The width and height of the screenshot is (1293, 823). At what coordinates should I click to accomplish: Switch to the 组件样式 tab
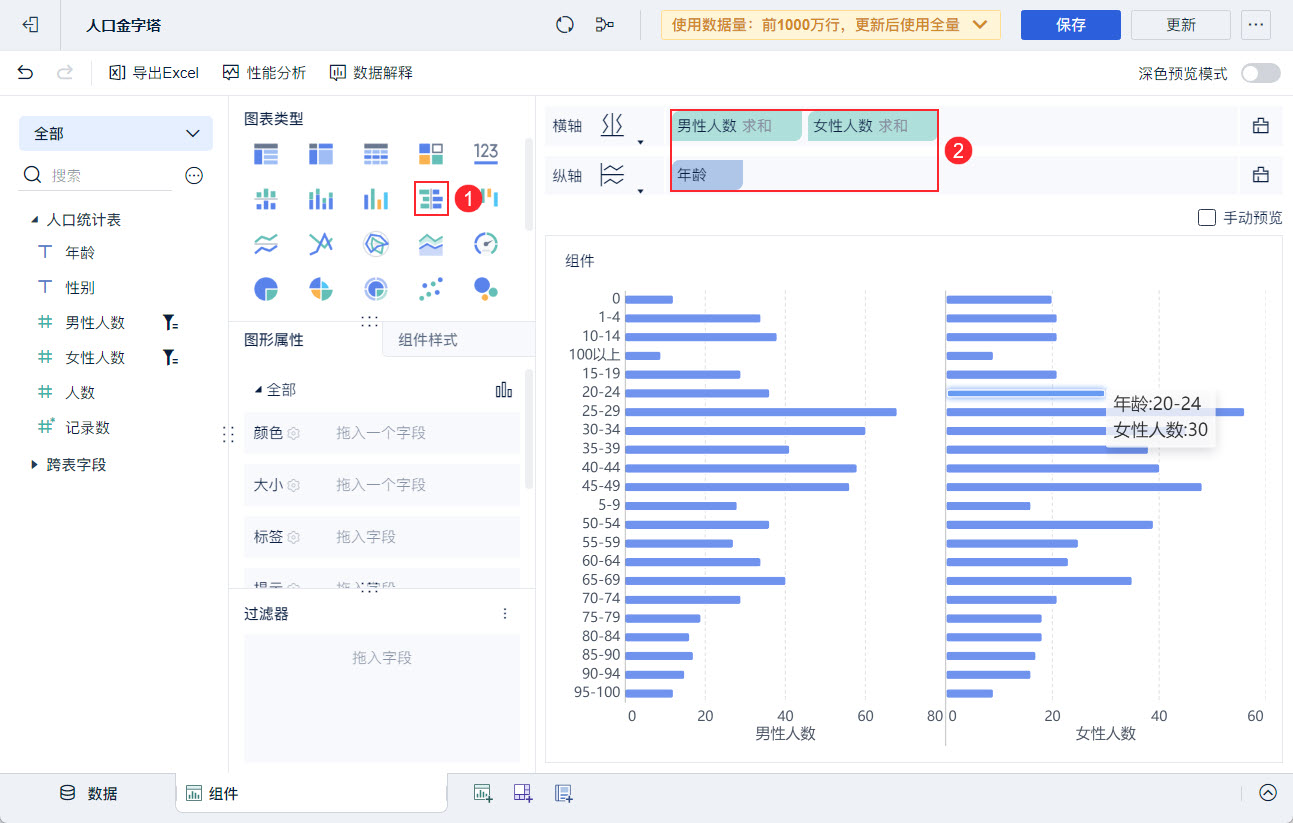click(x=428, y=340)
